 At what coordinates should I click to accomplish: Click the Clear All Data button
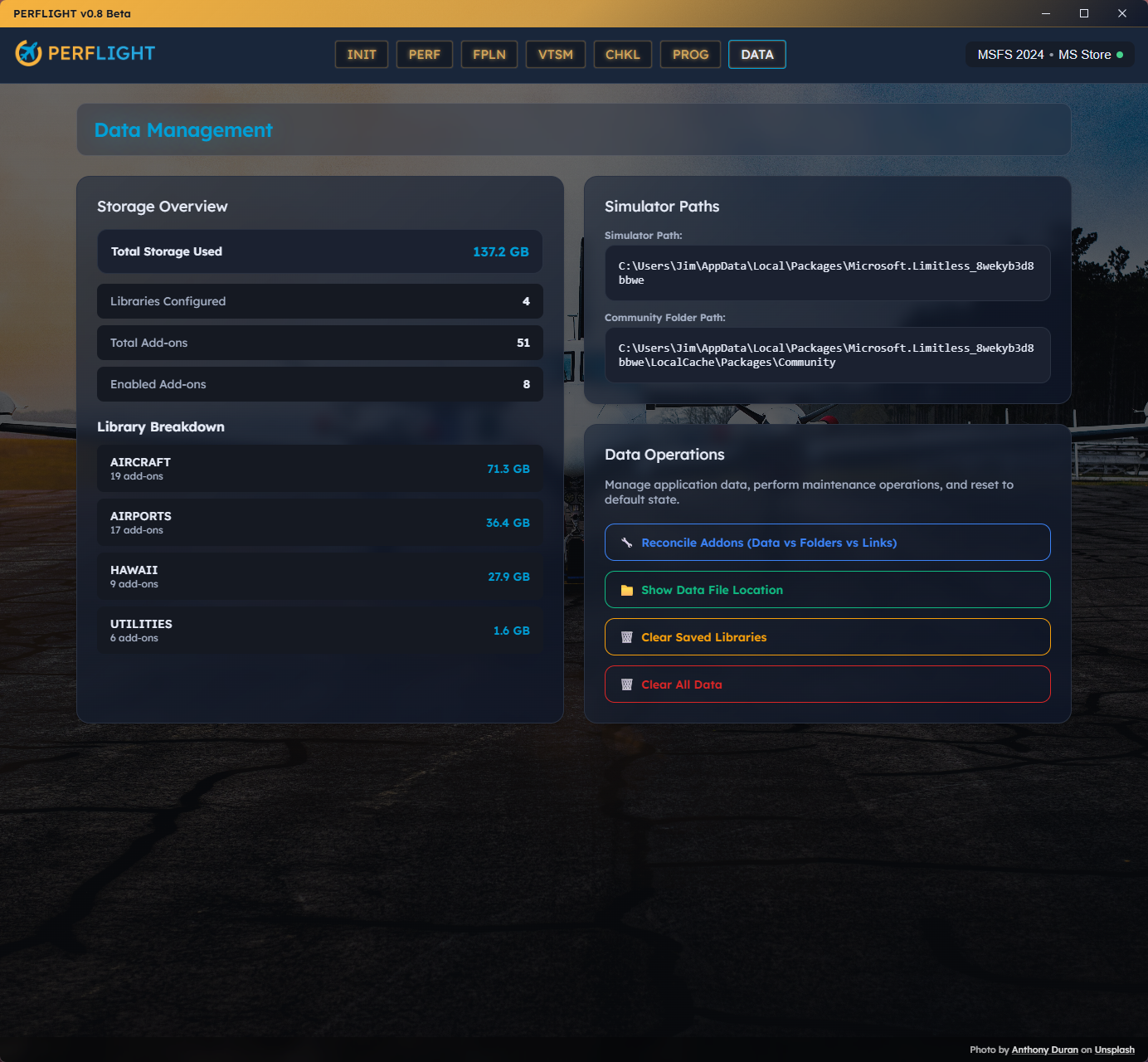pyautogui.click(x=827, y=684)
